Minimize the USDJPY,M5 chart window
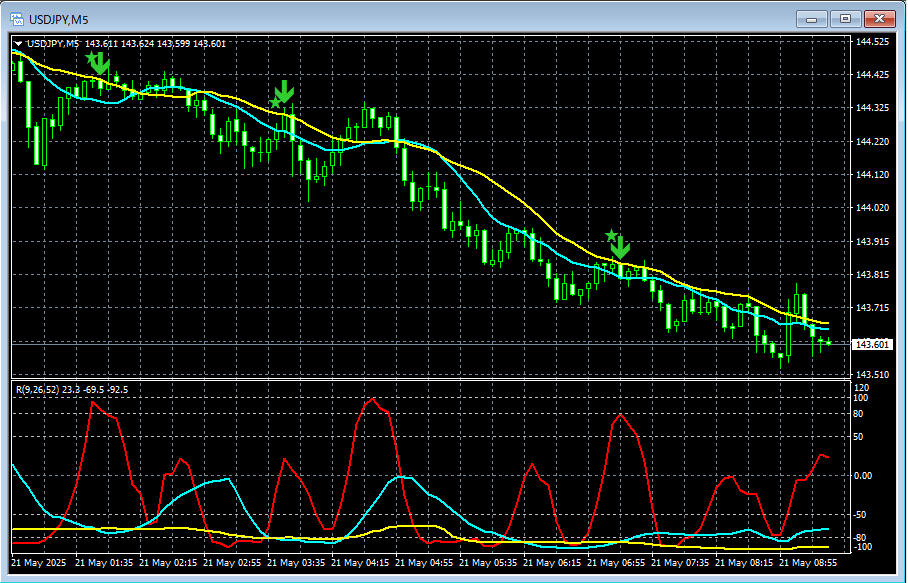Image resolution: width=908 pixels, height=583 pixels. point(813,18)
